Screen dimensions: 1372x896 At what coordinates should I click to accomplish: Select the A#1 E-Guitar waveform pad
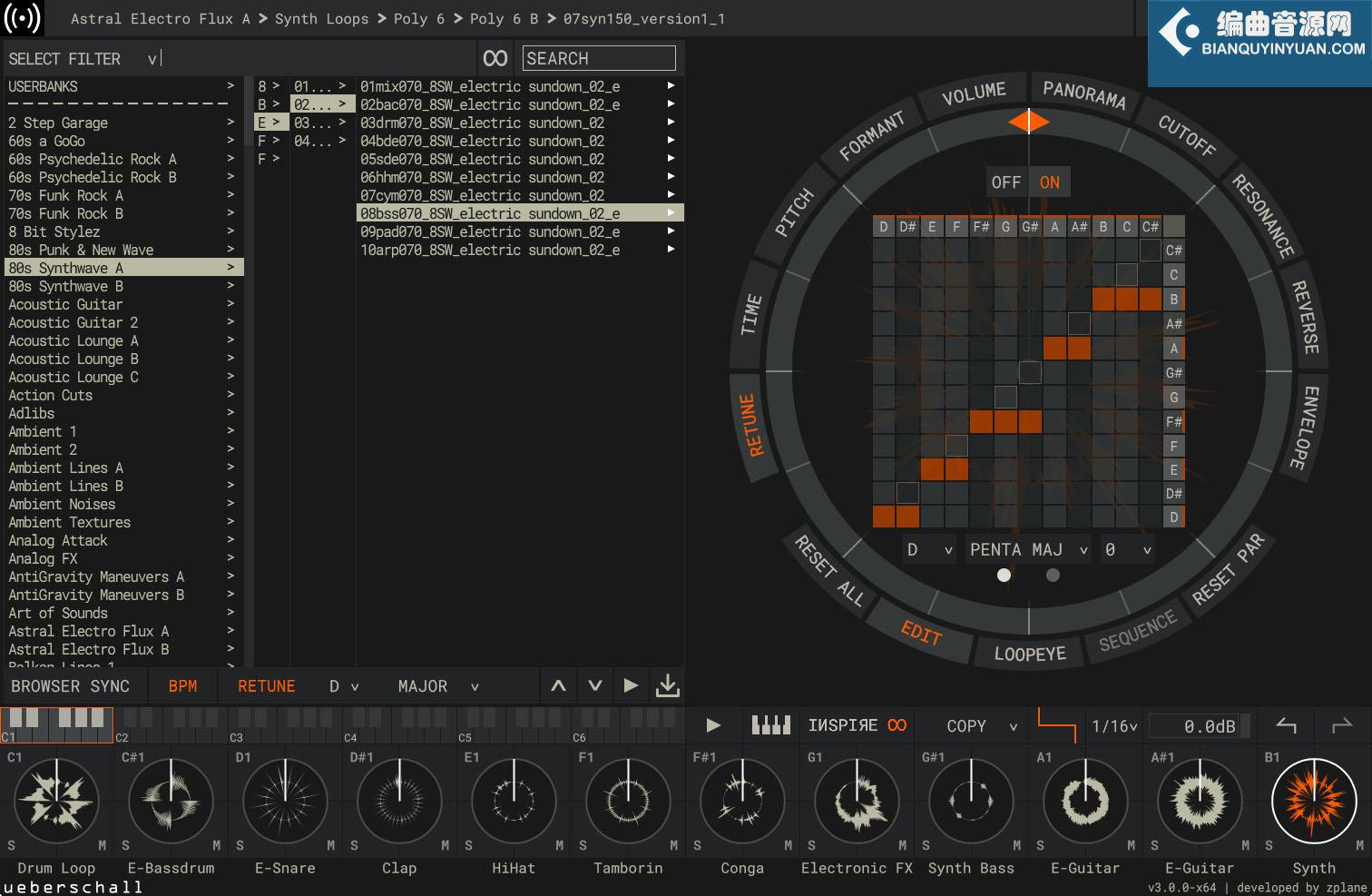(x=1200, y=802)
